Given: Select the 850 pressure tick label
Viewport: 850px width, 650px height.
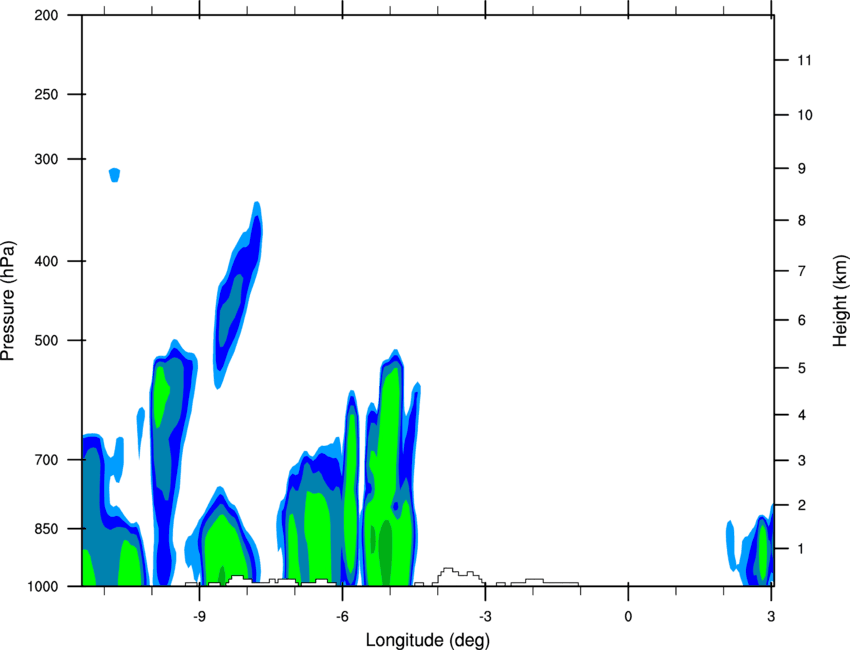Looking at the screenshot, I should pos(46,529).
